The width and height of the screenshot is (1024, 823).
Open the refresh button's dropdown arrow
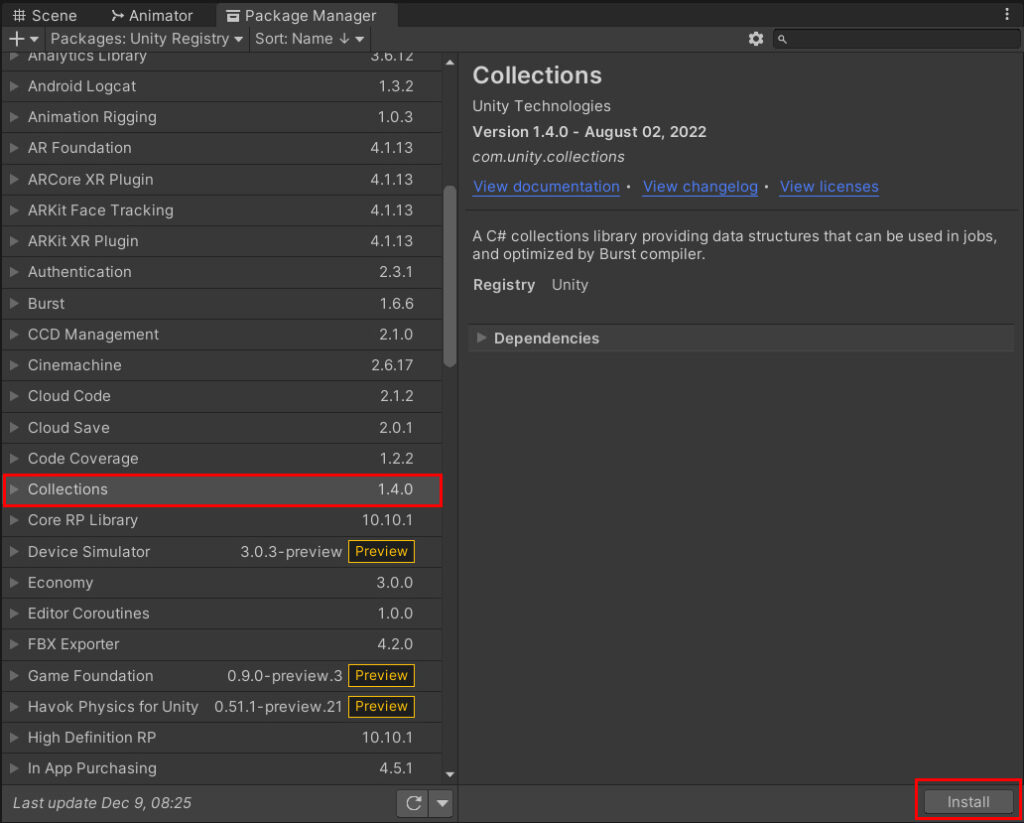click(x=440, y=802)
